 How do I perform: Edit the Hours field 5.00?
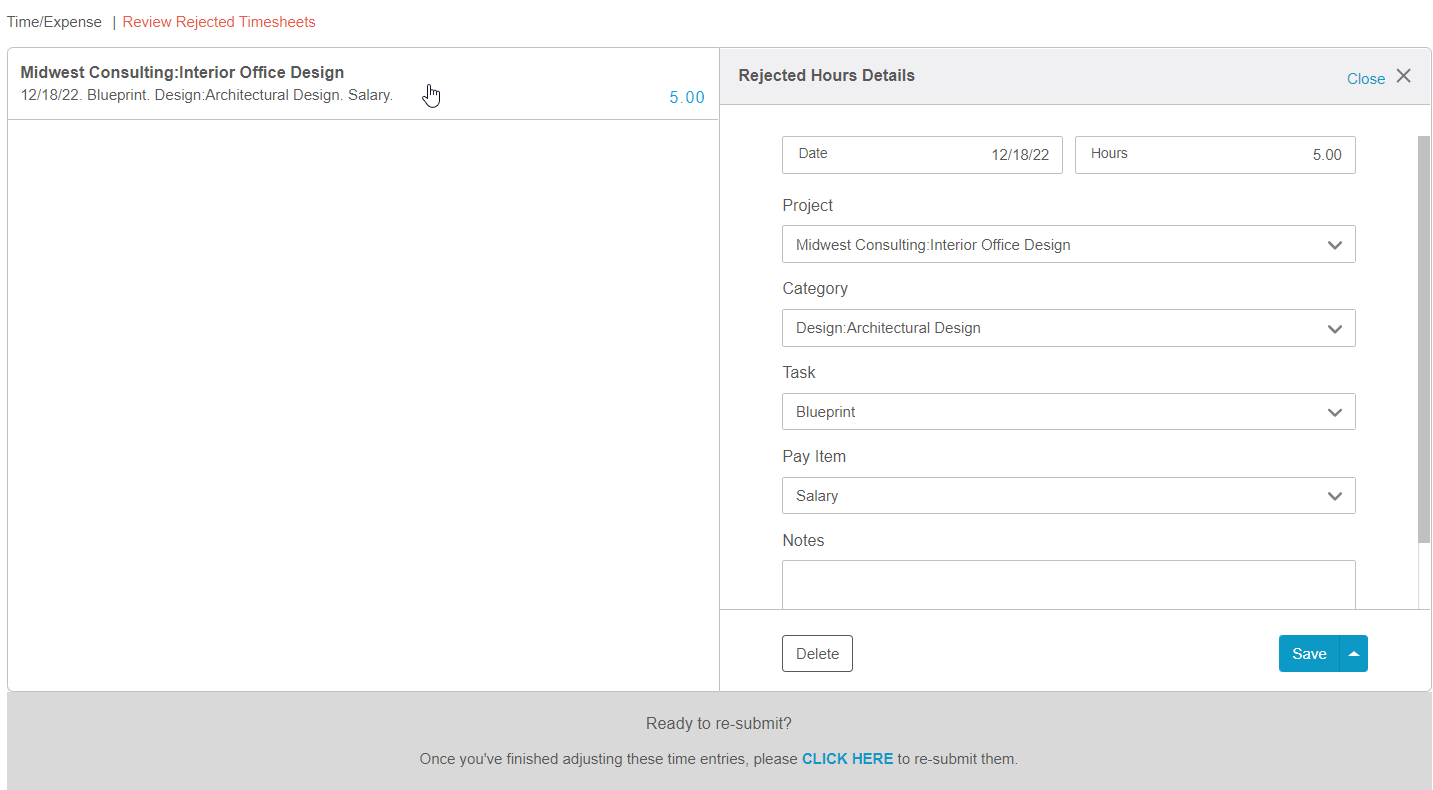pyautogui.click(x=1215, y=155)
